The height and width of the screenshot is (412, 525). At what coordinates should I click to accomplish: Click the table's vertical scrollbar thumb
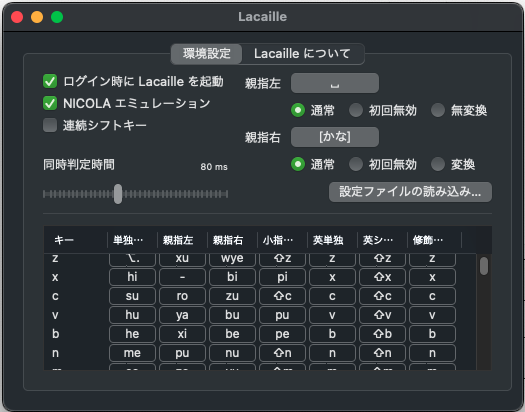pyautogui.click(x=484, y=266)
